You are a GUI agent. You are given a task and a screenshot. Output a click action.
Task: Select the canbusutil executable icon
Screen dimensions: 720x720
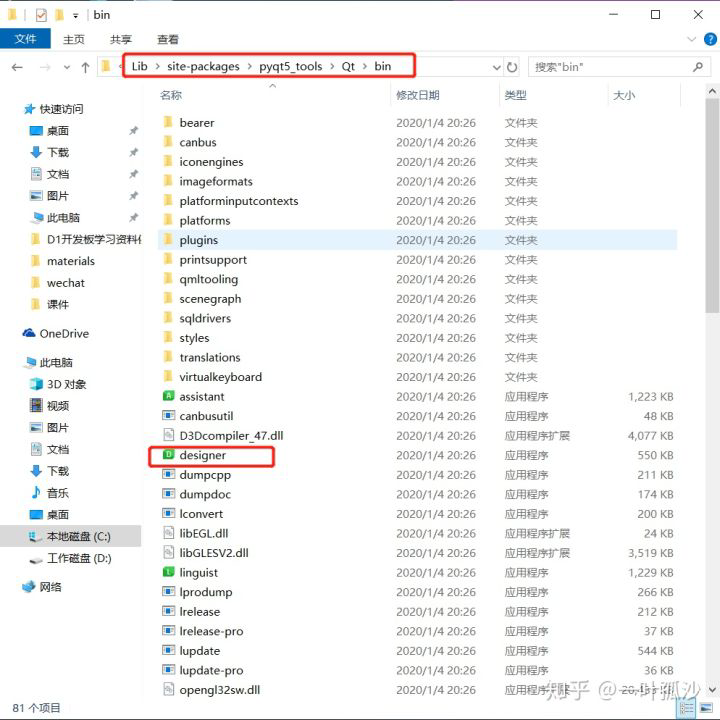pos(169,416)
